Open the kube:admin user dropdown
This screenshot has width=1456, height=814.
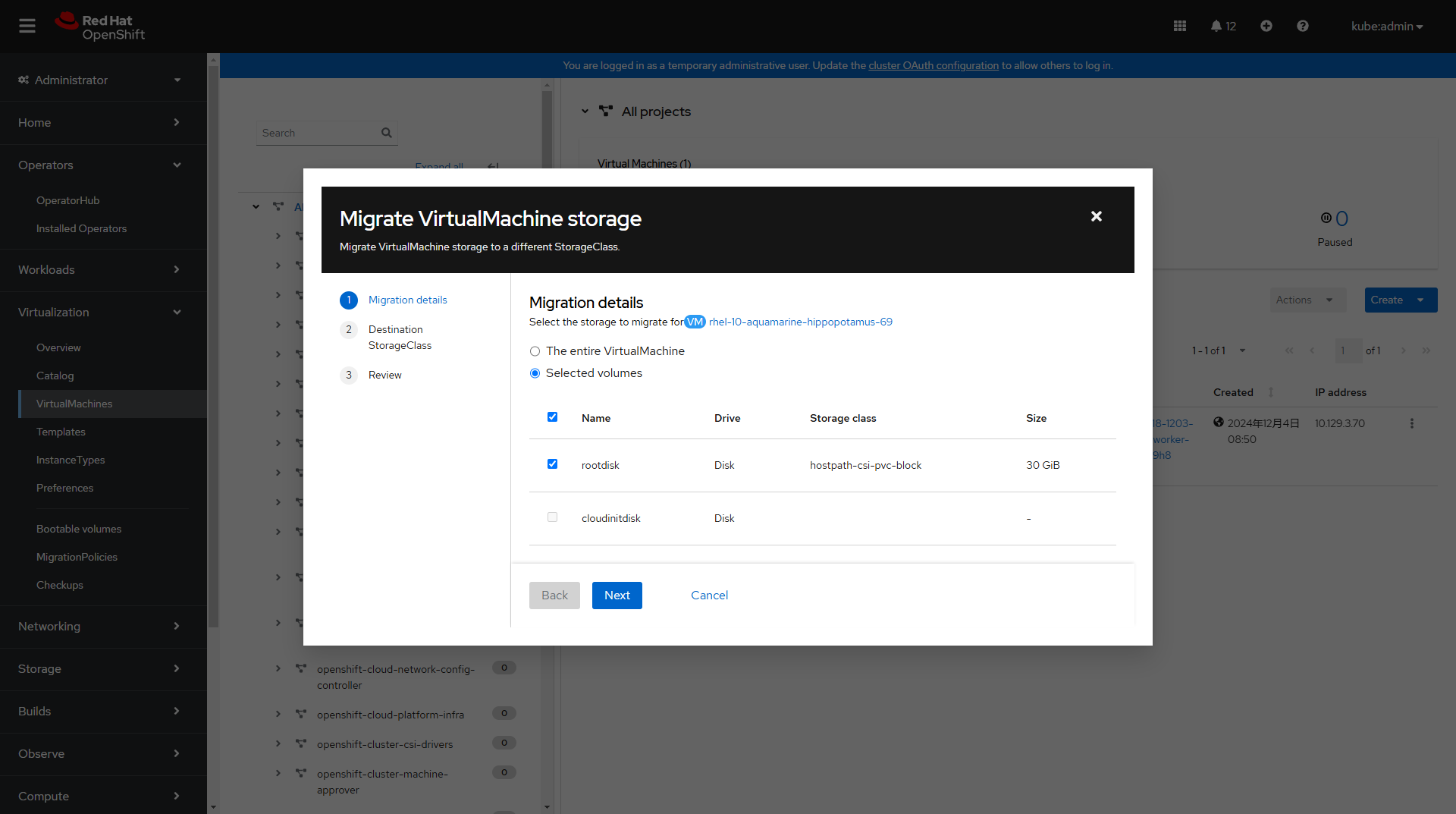[1387, 26]
